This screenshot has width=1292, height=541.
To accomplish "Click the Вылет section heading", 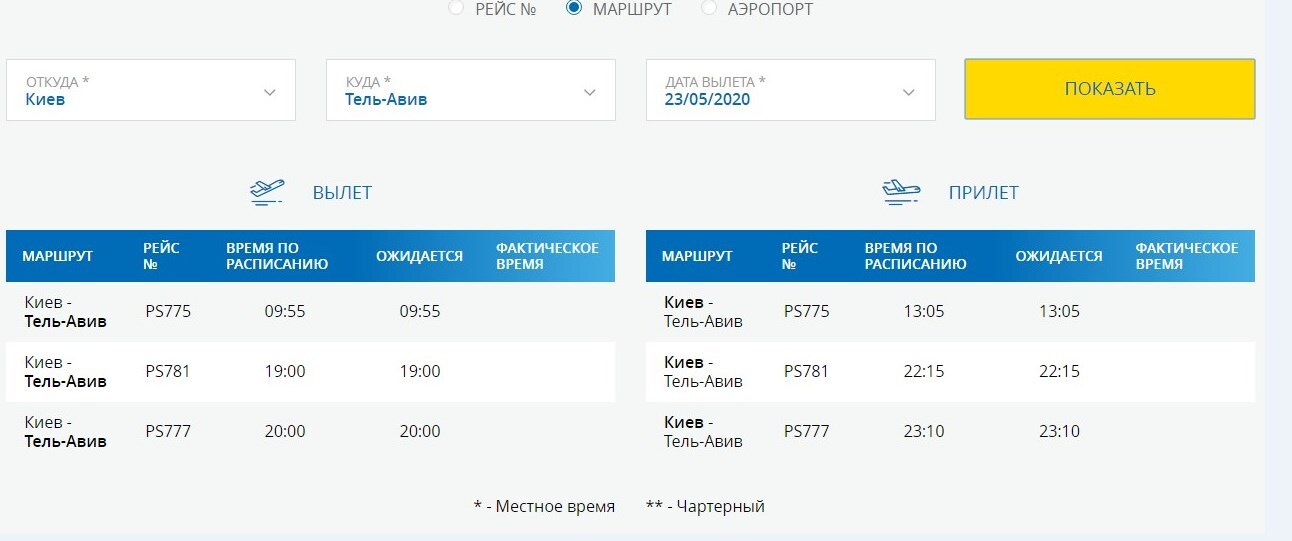I will (x=342, y=193).
